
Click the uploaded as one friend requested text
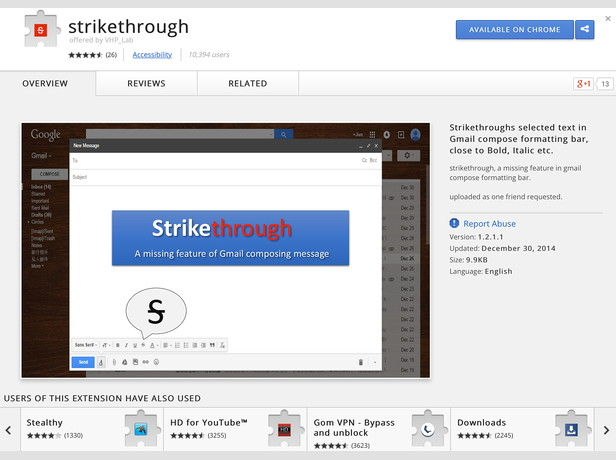pyautogui.click(x=506, y=196)
